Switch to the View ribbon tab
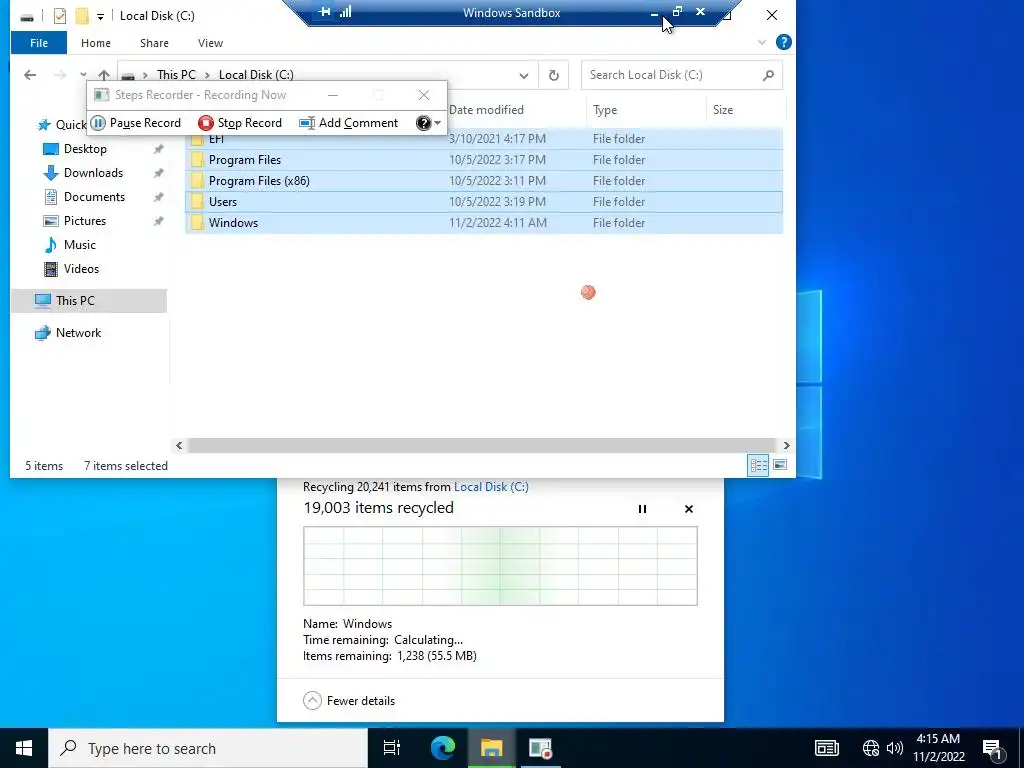 pos(210,43)
